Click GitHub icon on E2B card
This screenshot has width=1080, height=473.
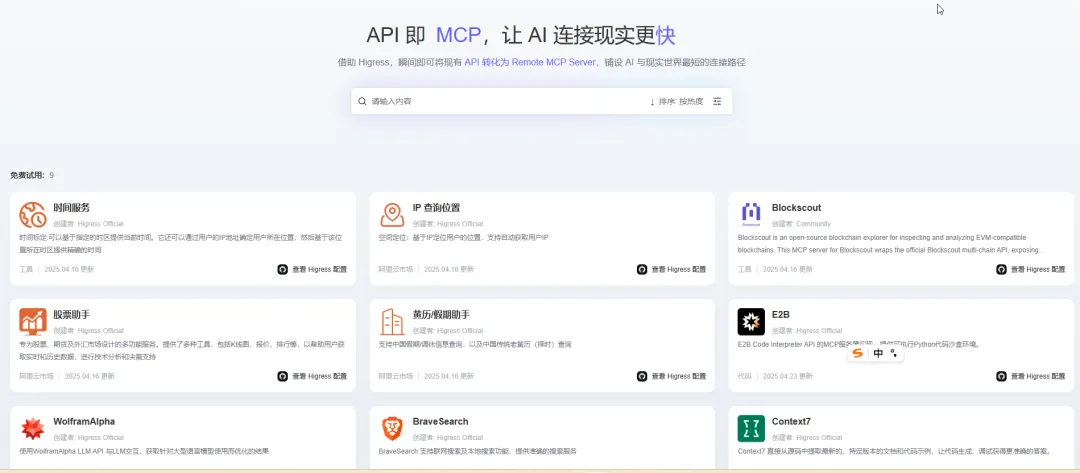pyautogui.click(x=1001, y=376)
